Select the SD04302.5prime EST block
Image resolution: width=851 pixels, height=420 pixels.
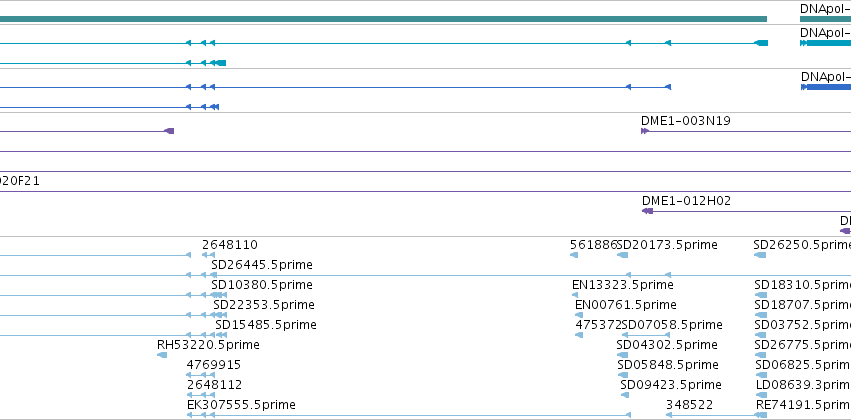coord(623,355)
